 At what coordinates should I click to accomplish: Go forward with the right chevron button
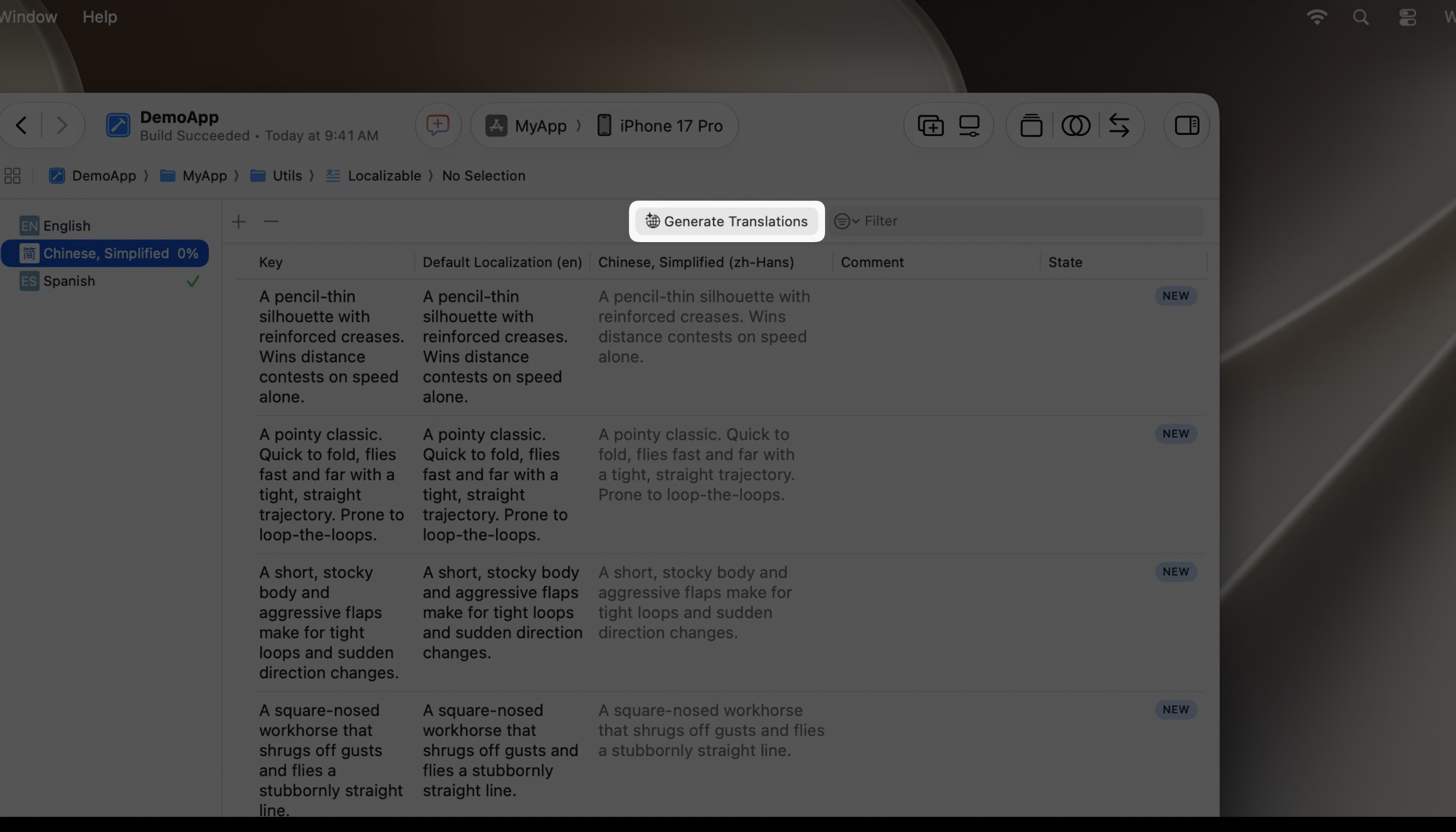(x=62, y=125)
